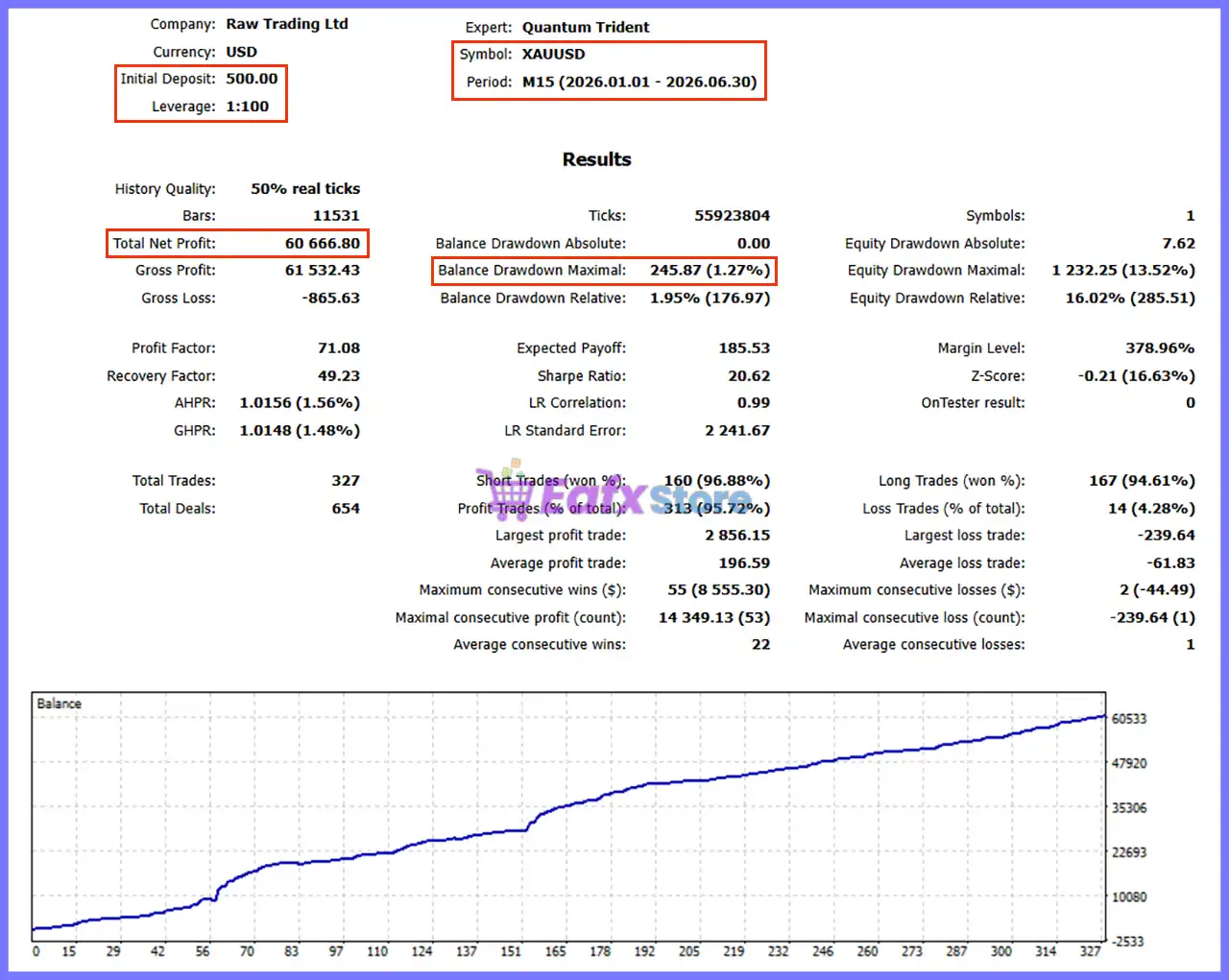
Task: Select Long Trades value 167 (94.61%)
Action: 1142,481
